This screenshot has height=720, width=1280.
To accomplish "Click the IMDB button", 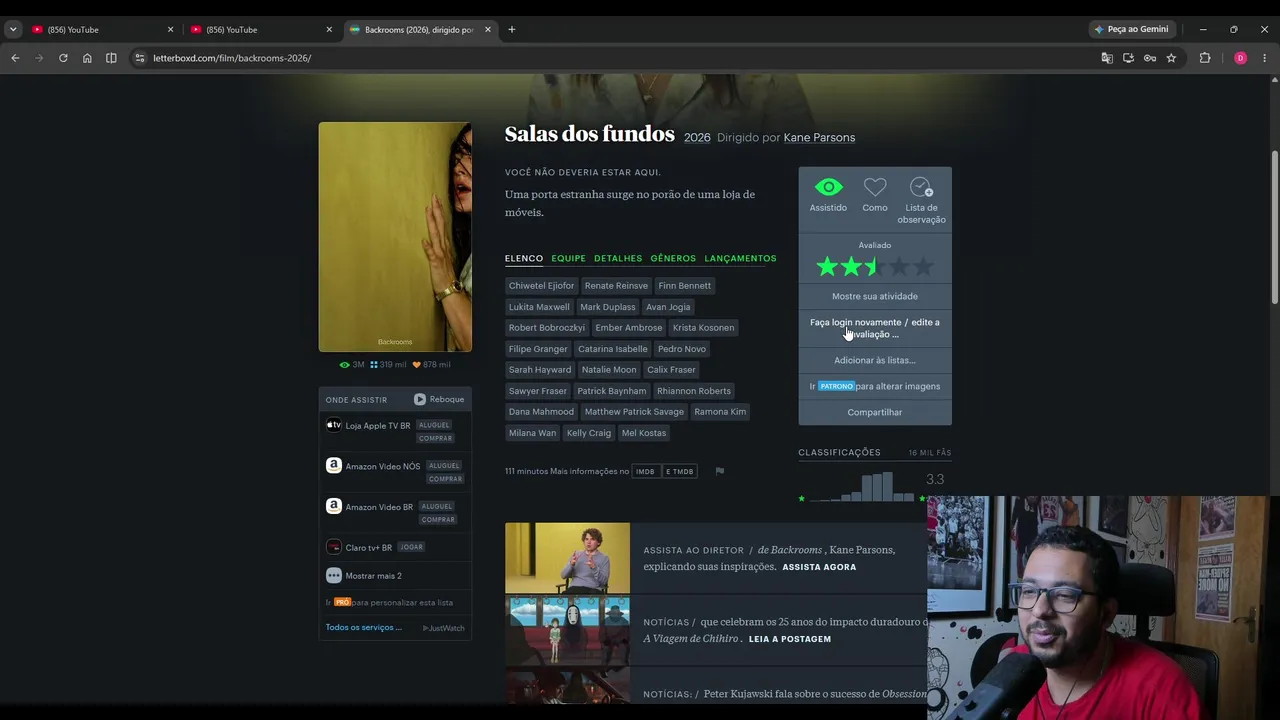I will [645, 471].
